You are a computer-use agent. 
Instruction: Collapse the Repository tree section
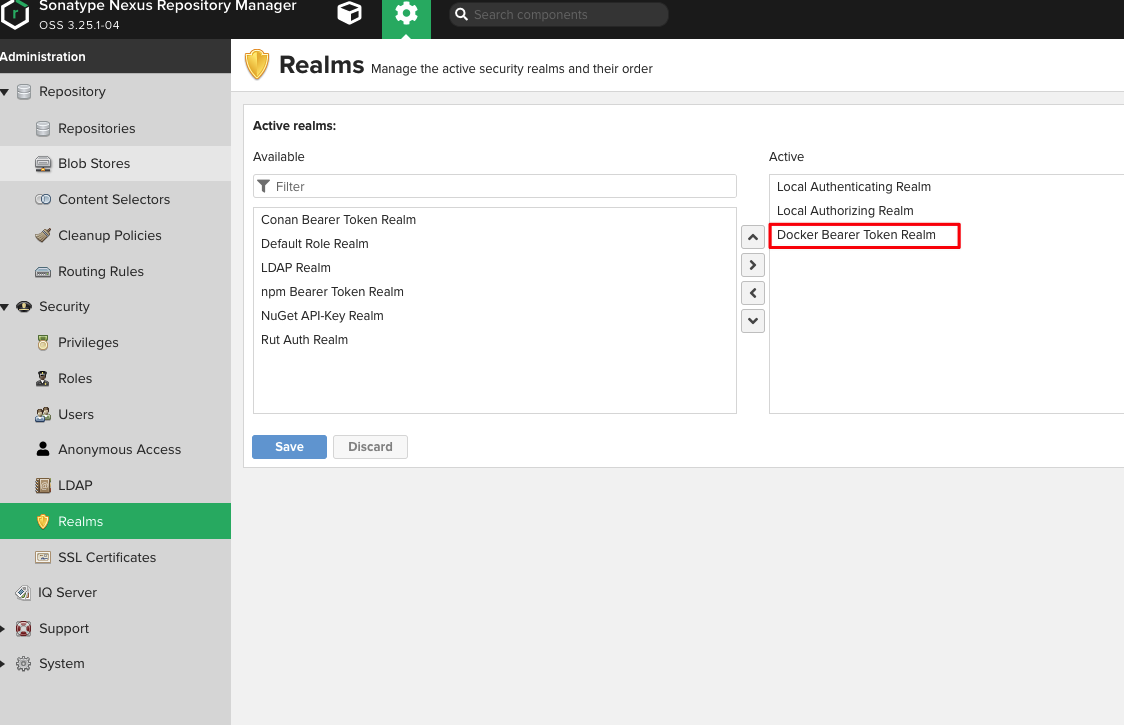pos(4,93)
